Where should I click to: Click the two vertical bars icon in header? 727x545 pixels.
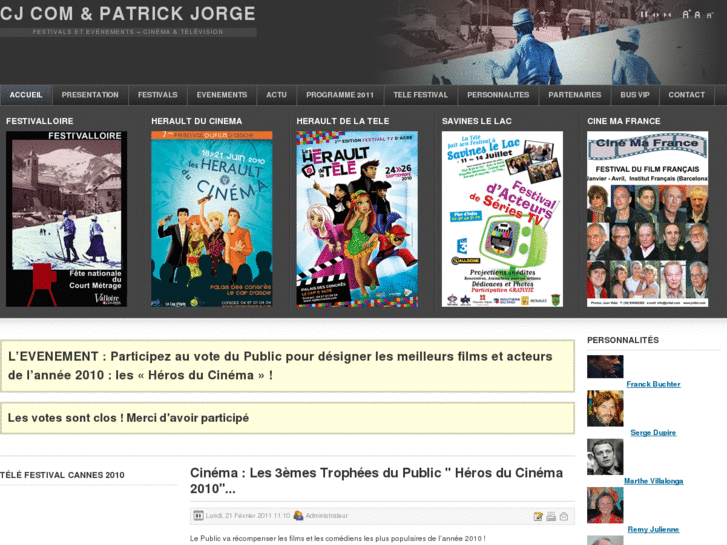click(644, 14)
